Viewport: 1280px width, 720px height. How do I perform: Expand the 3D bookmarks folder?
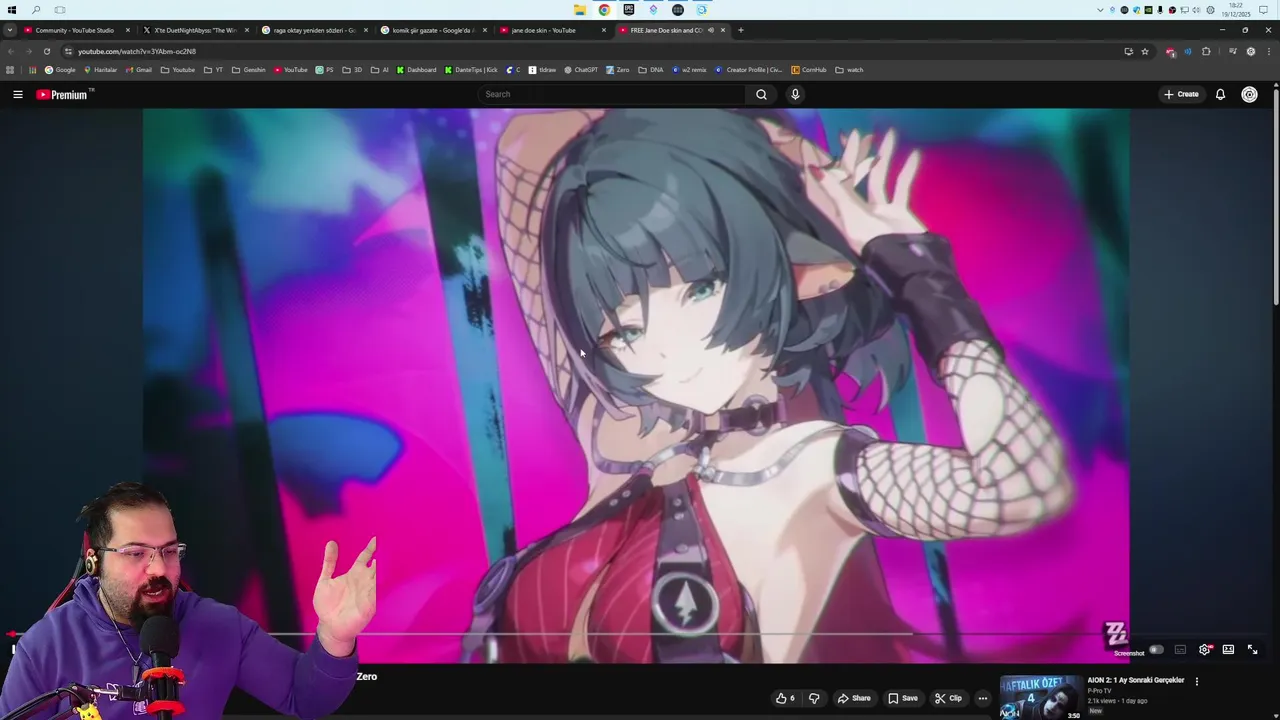[x=352, y=70]
